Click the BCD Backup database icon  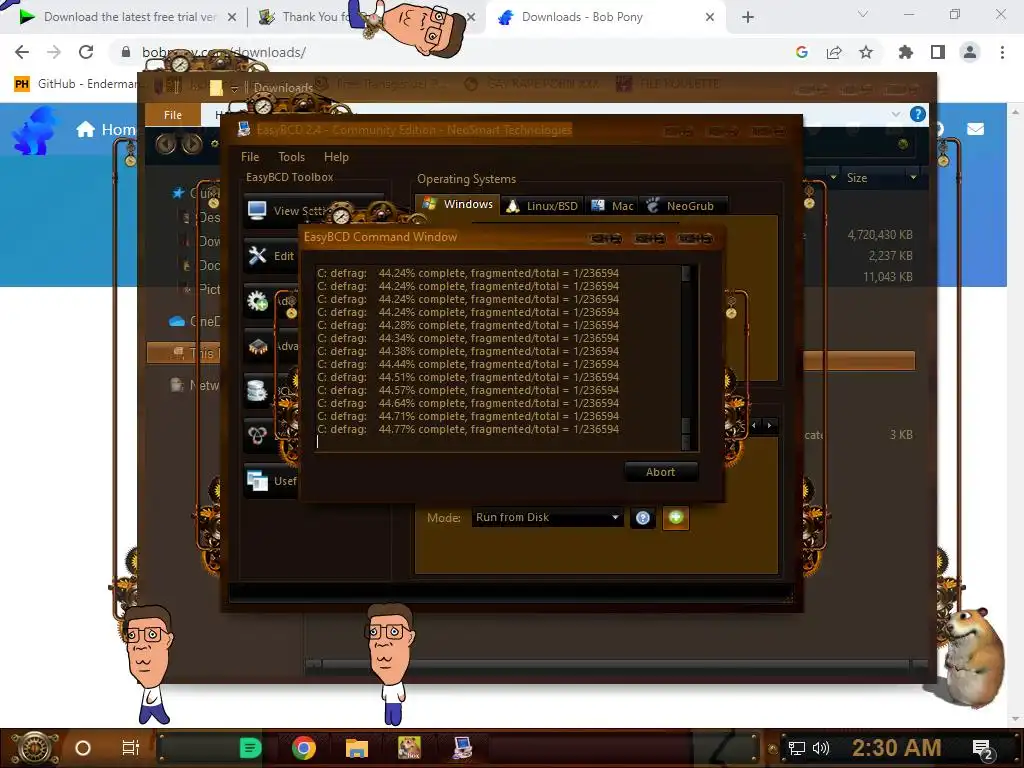click(x=257, y=390)
